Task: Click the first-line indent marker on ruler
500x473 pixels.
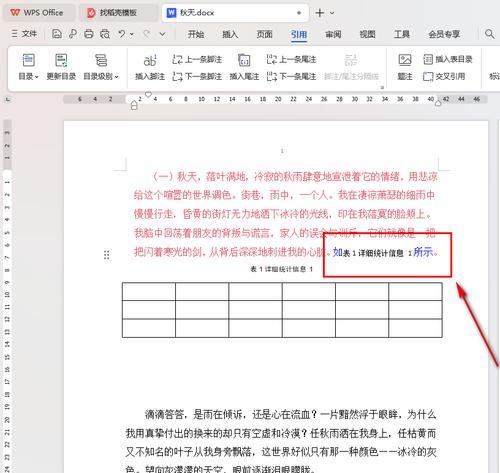Action: 148,94
